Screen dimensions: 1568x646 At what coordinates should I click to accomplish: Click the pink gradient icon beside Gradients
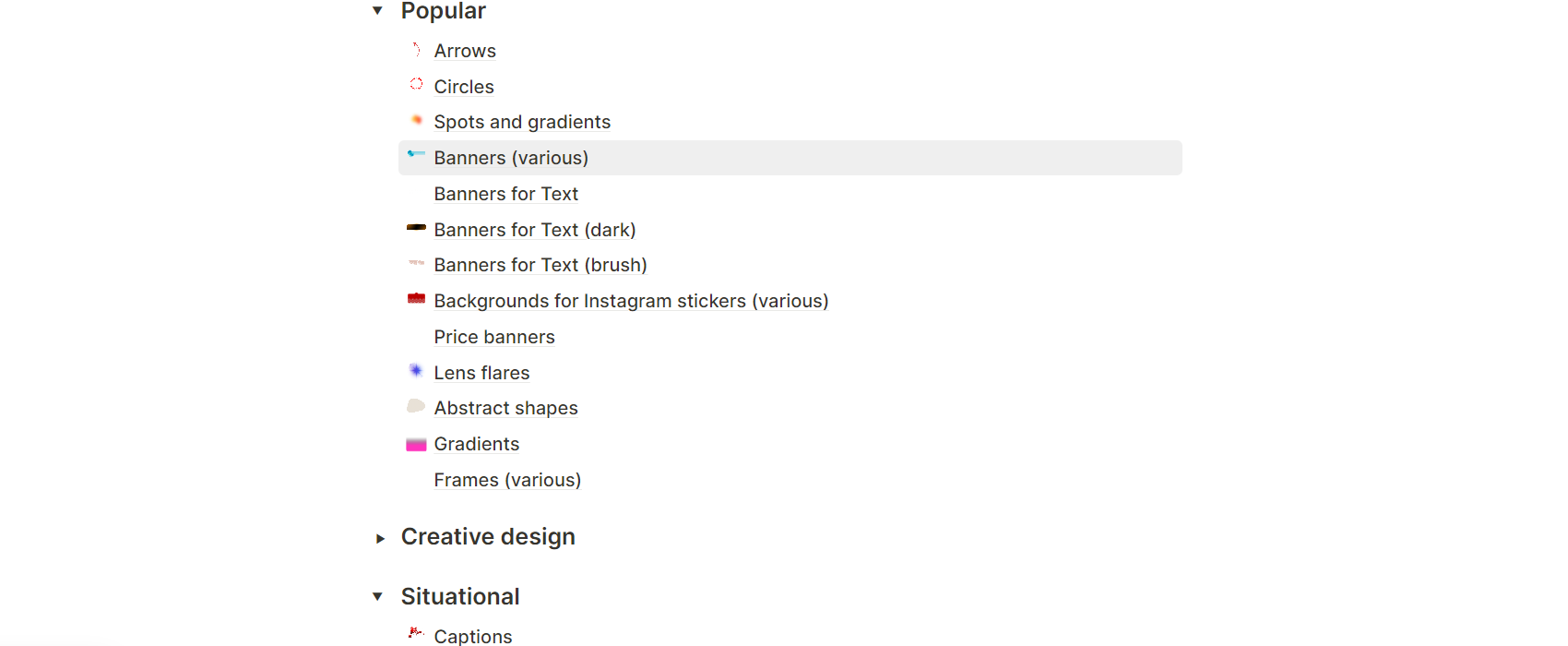pyautogui.click(x=416, y=445)
